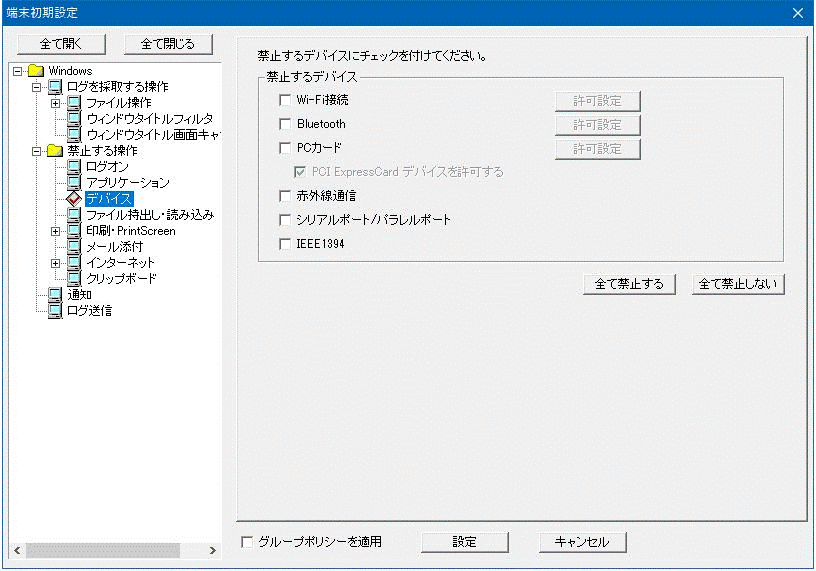Click the icon beside ログ送信
This screenshot has width=816, height=571.
coord(55,311)
